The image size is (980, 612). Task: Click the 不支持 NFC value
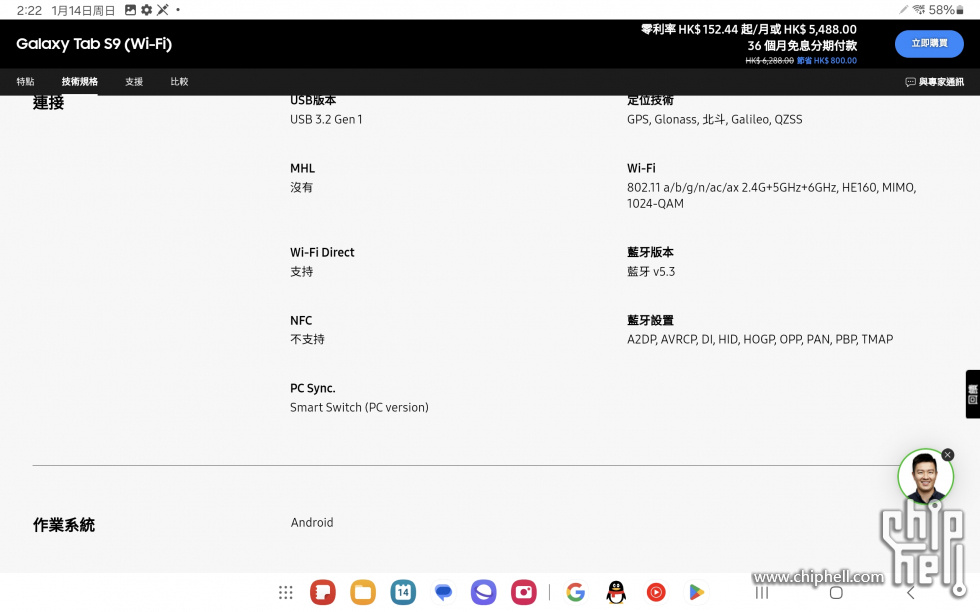[x=307, y=339]
